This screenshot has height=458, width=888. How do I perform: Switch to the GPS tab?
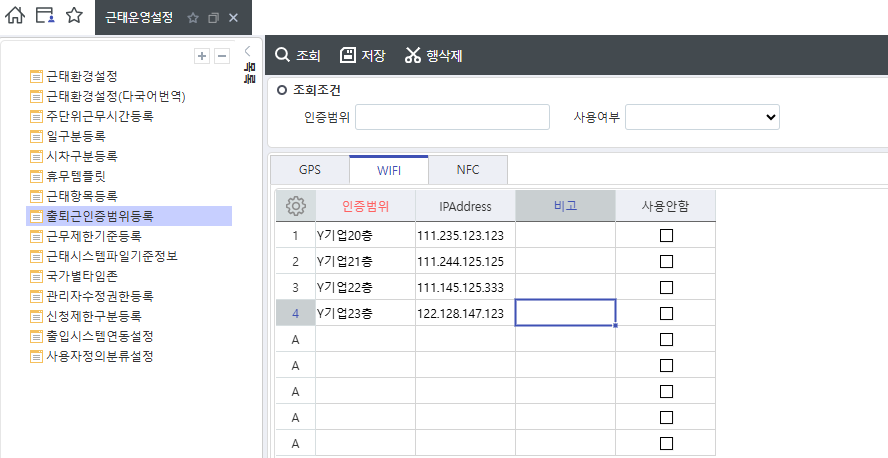[310, 170]
